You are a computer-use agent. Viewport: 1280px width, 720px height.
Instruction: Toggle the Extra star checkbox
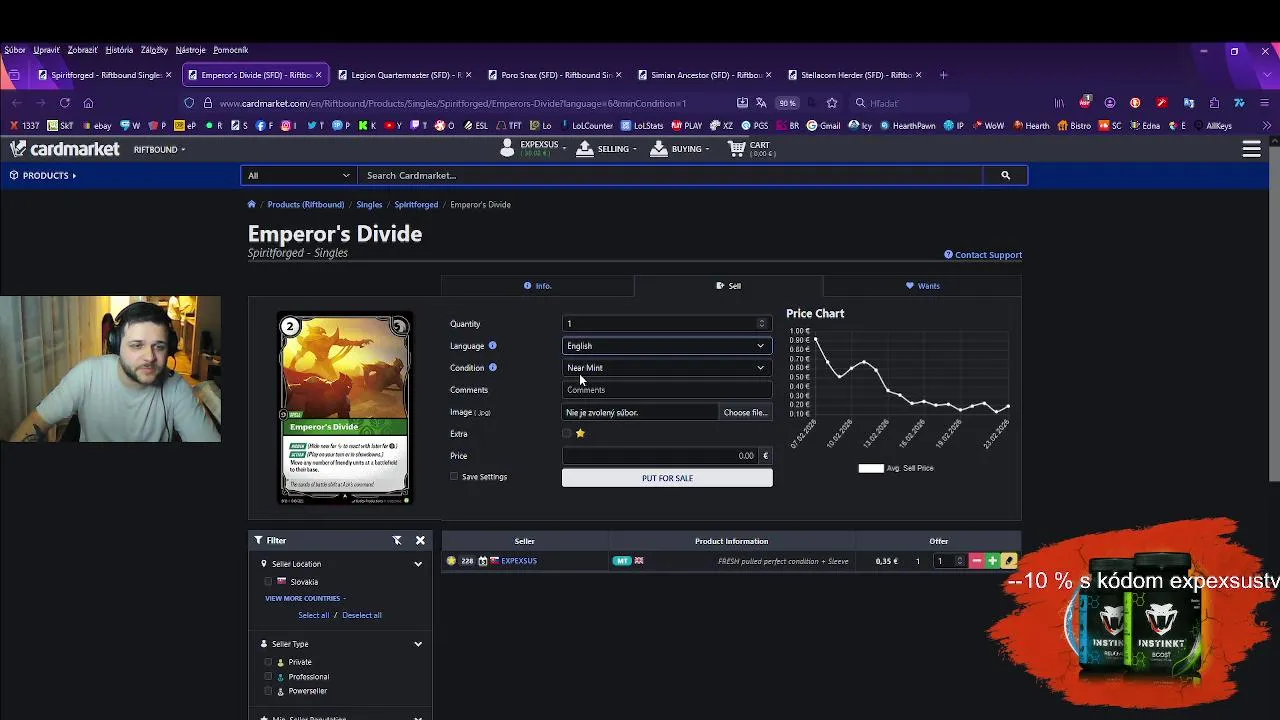pyautogui.click(x=567, y=433)
